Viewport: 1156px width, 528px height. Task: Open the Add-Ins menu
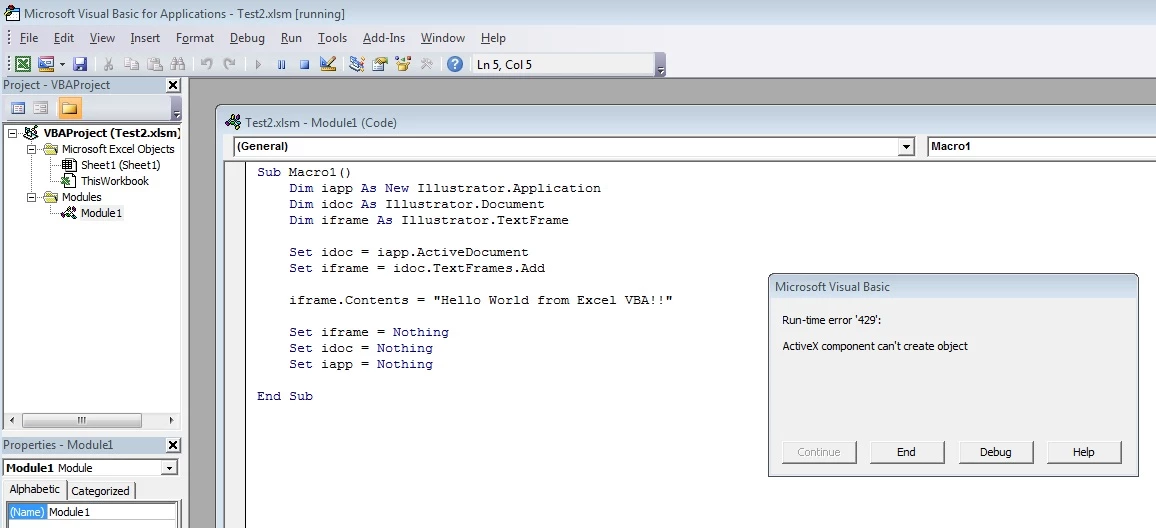coord(384,38)
